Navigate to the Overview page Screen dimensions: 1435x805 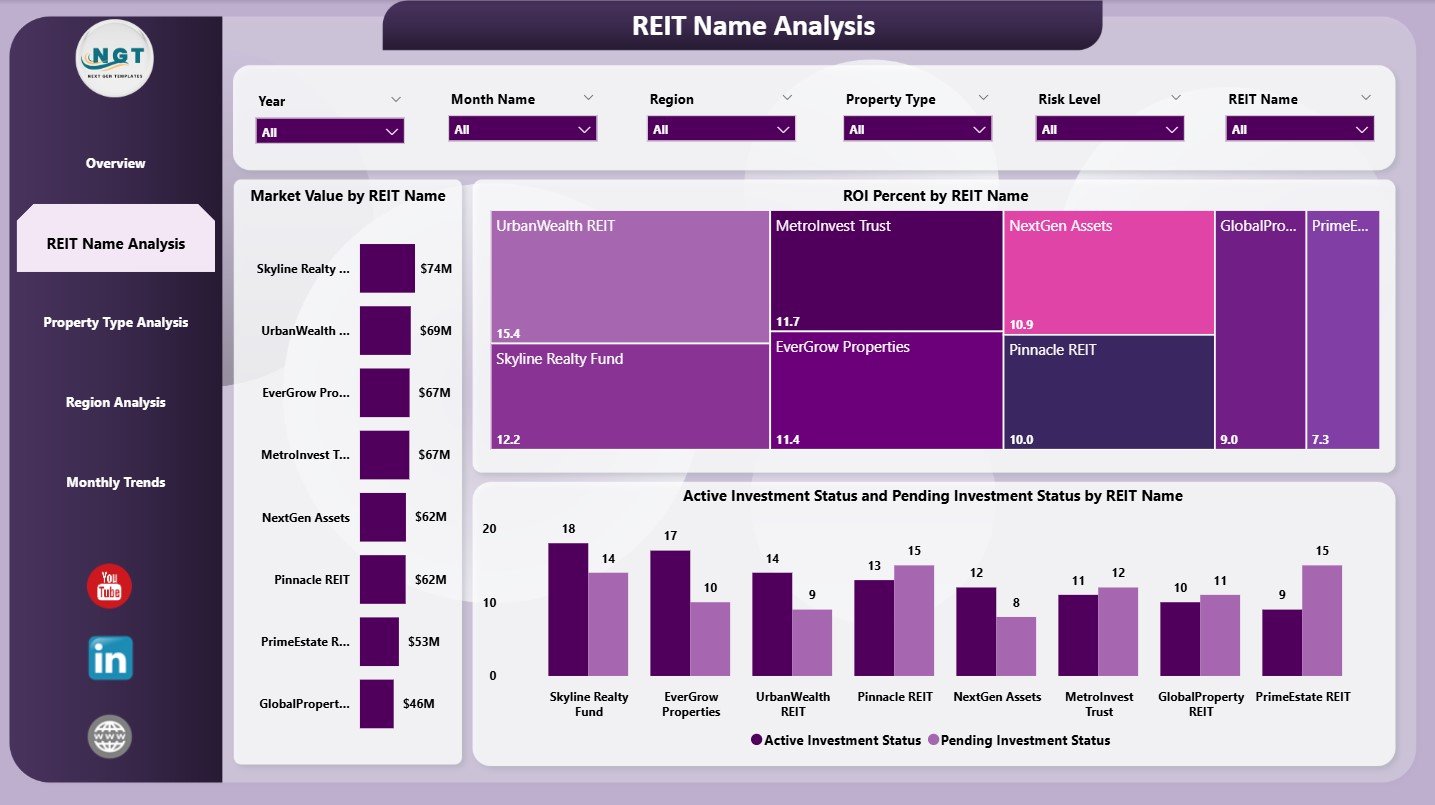[114, 163]
